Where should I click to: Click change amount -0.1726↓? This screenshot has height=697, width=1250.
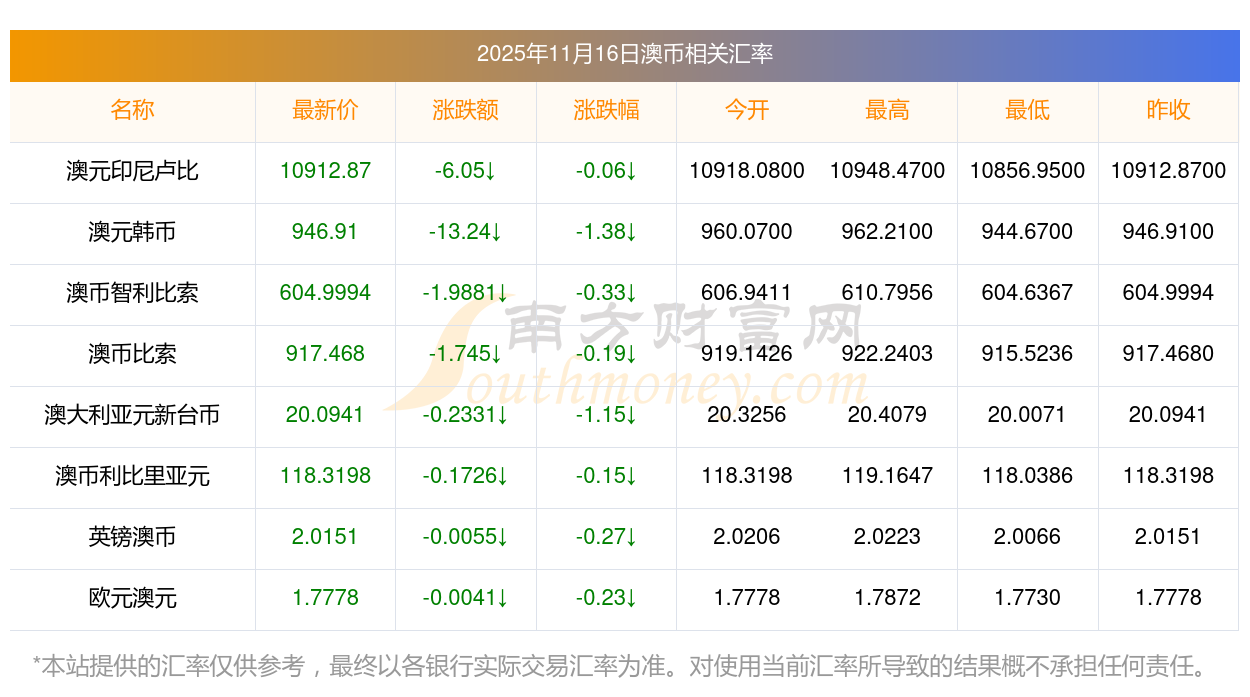[x=466, y=476]
